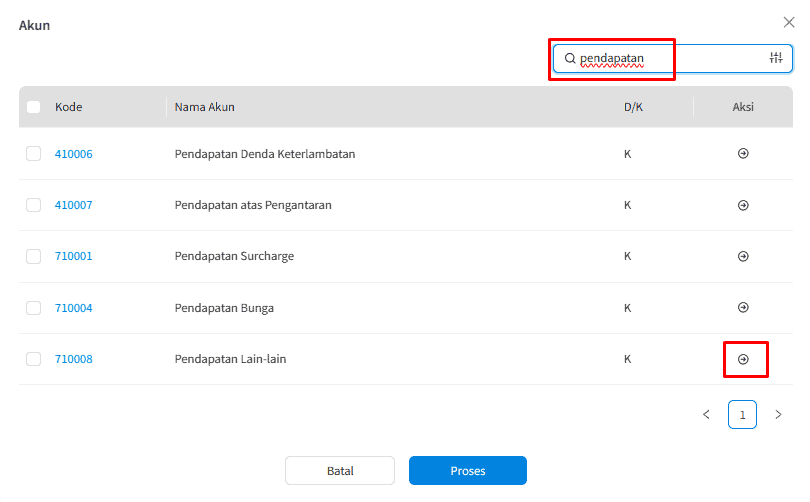The height and width of the screenshot is (502, 810).
Task: Click the Proses button
Action: tap(468, 470)
